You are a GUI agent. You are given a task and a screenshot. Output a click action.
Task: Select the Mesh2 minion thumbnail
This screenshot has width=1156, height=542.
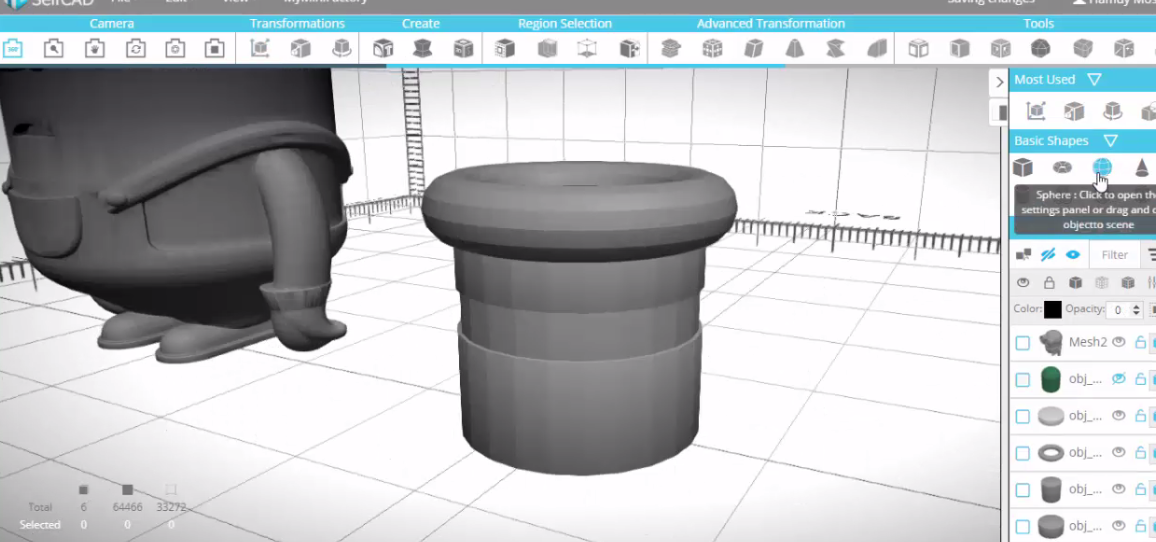(1051, 342)
